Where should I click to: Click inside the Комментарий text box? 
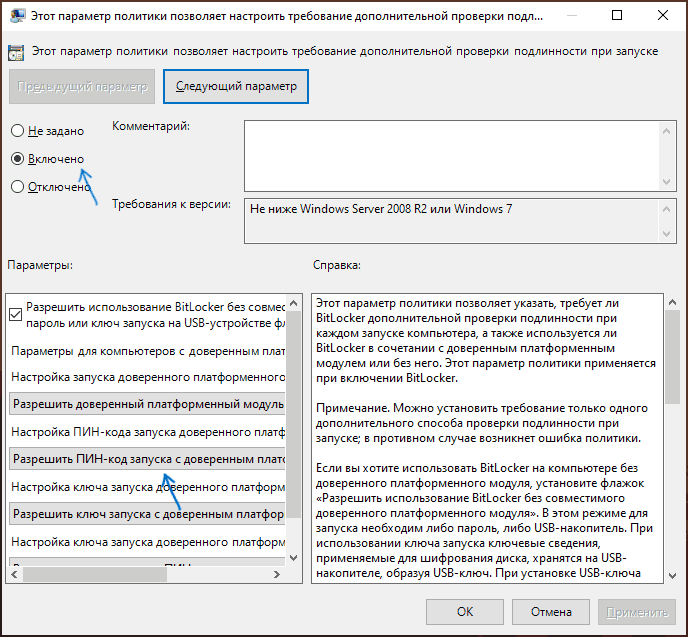452,156
